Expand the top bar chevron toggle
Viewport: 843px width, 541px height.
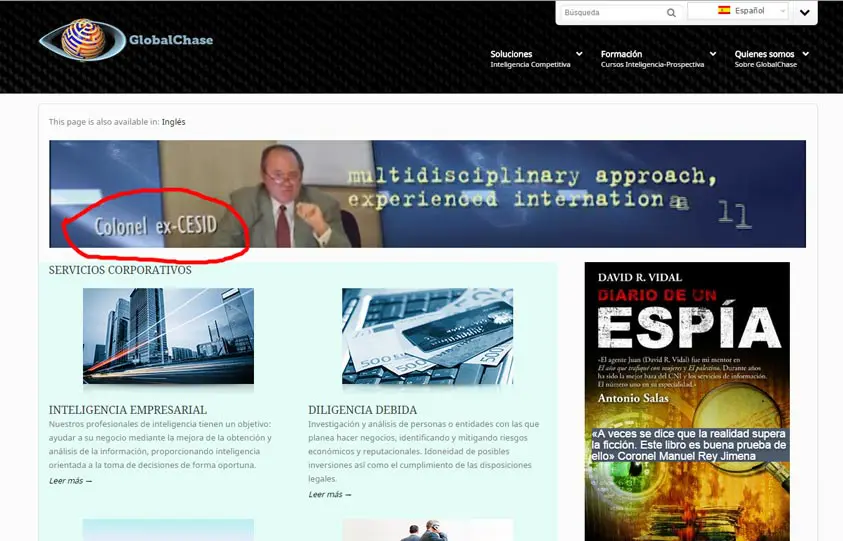804,12
